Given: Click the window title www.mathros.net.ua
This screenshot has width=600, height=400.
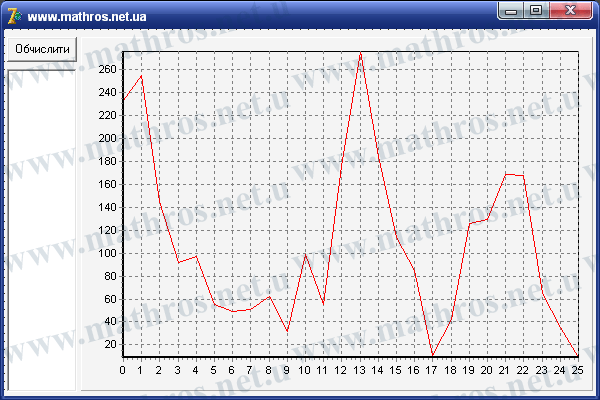Looking at the screenshot, I should point(87,17).
